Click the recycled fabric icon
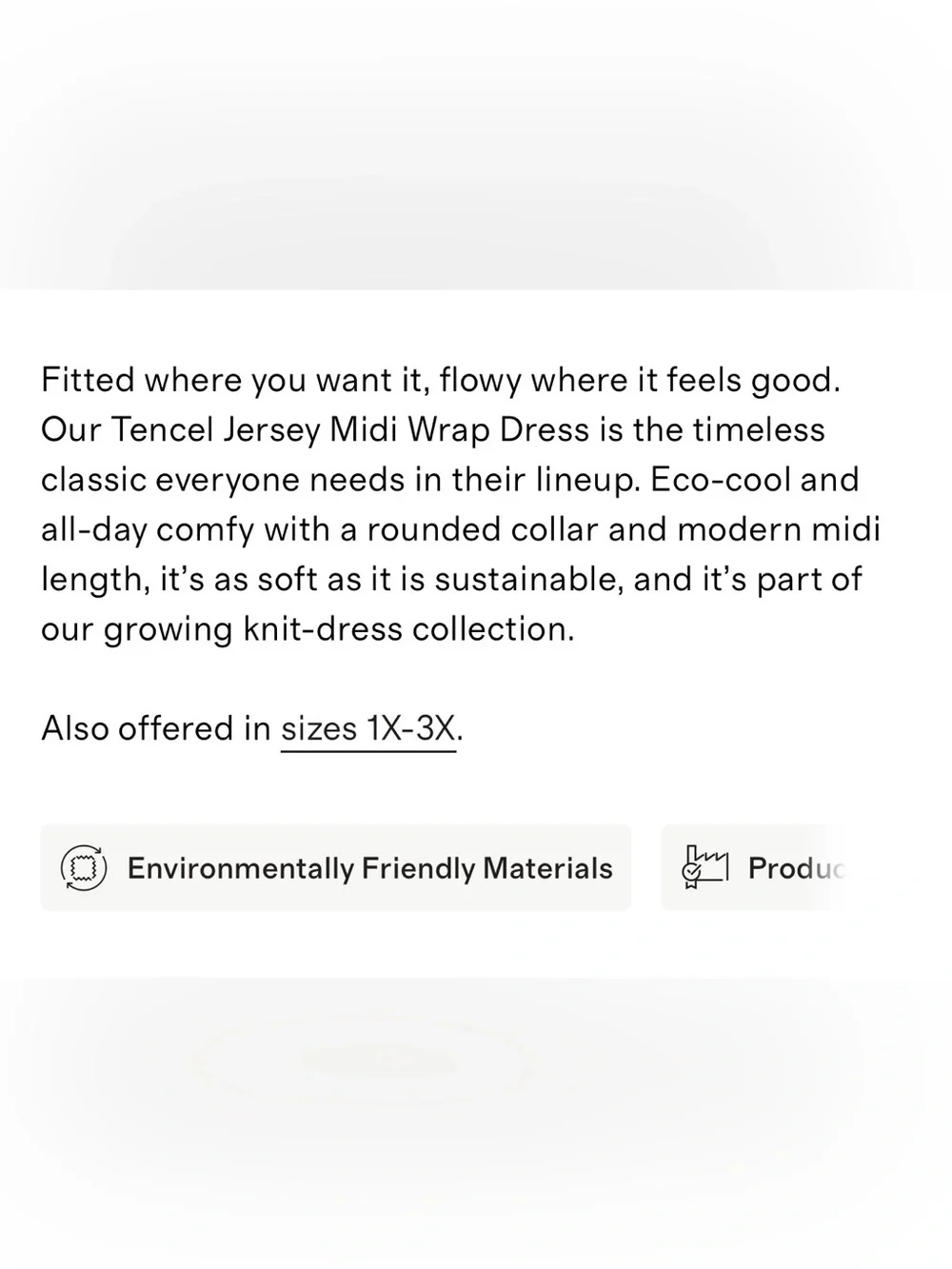 pyautogui.click(x=84, y=868)
